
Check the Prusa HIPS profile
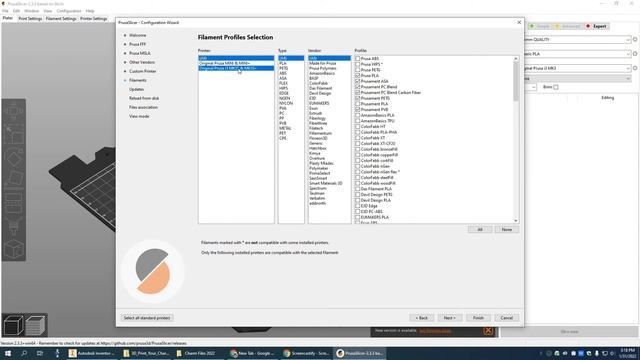358,64
